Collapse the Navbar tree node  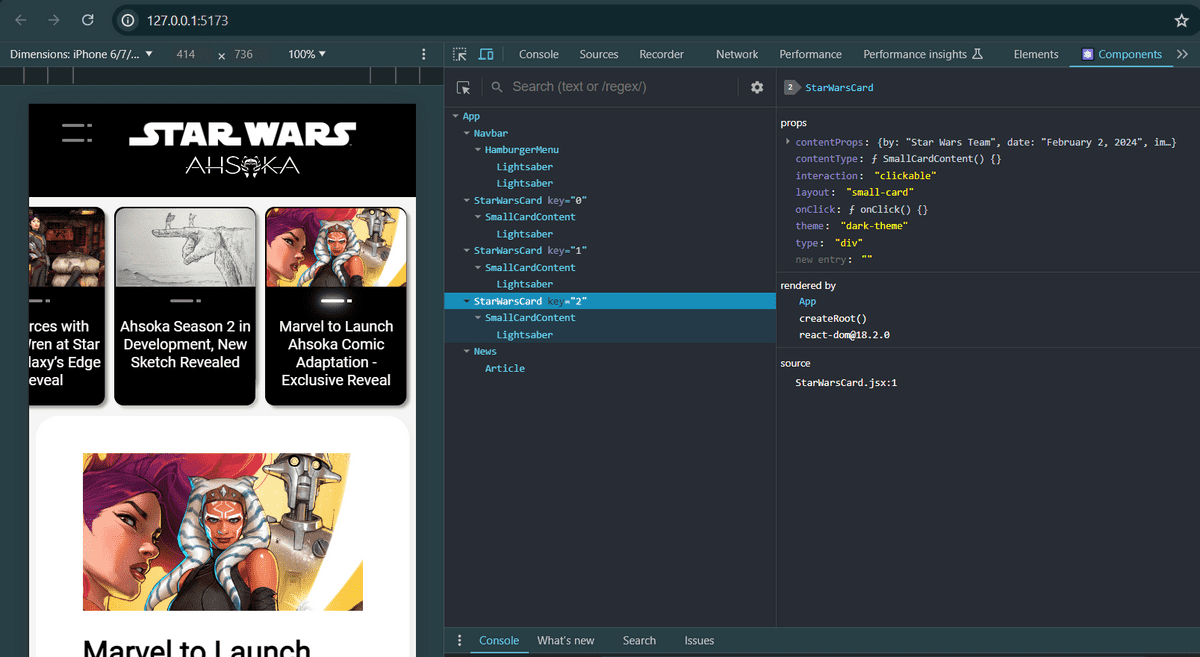(466, 133)
